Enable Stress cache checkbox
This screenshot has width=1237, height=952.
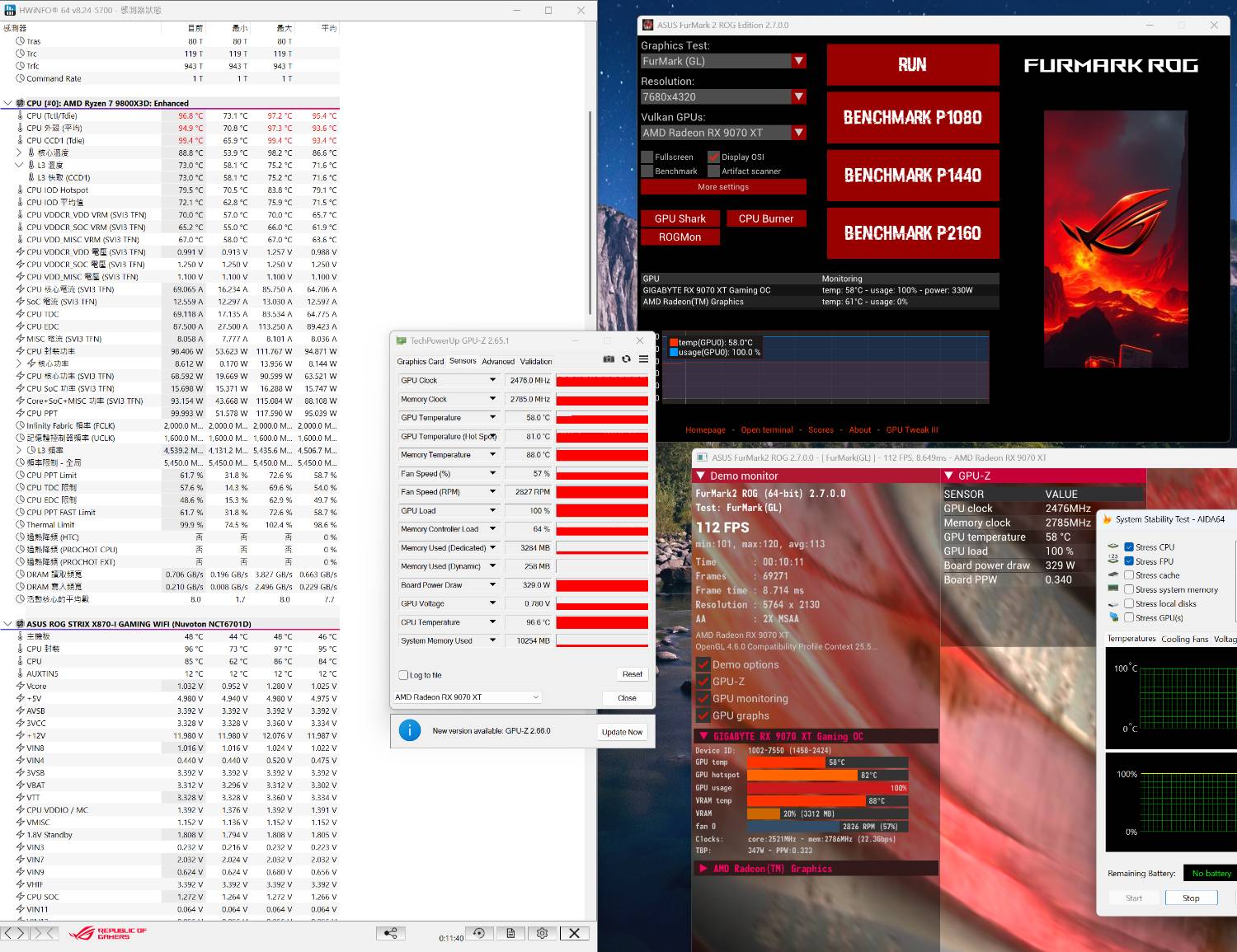[1129, 575]
